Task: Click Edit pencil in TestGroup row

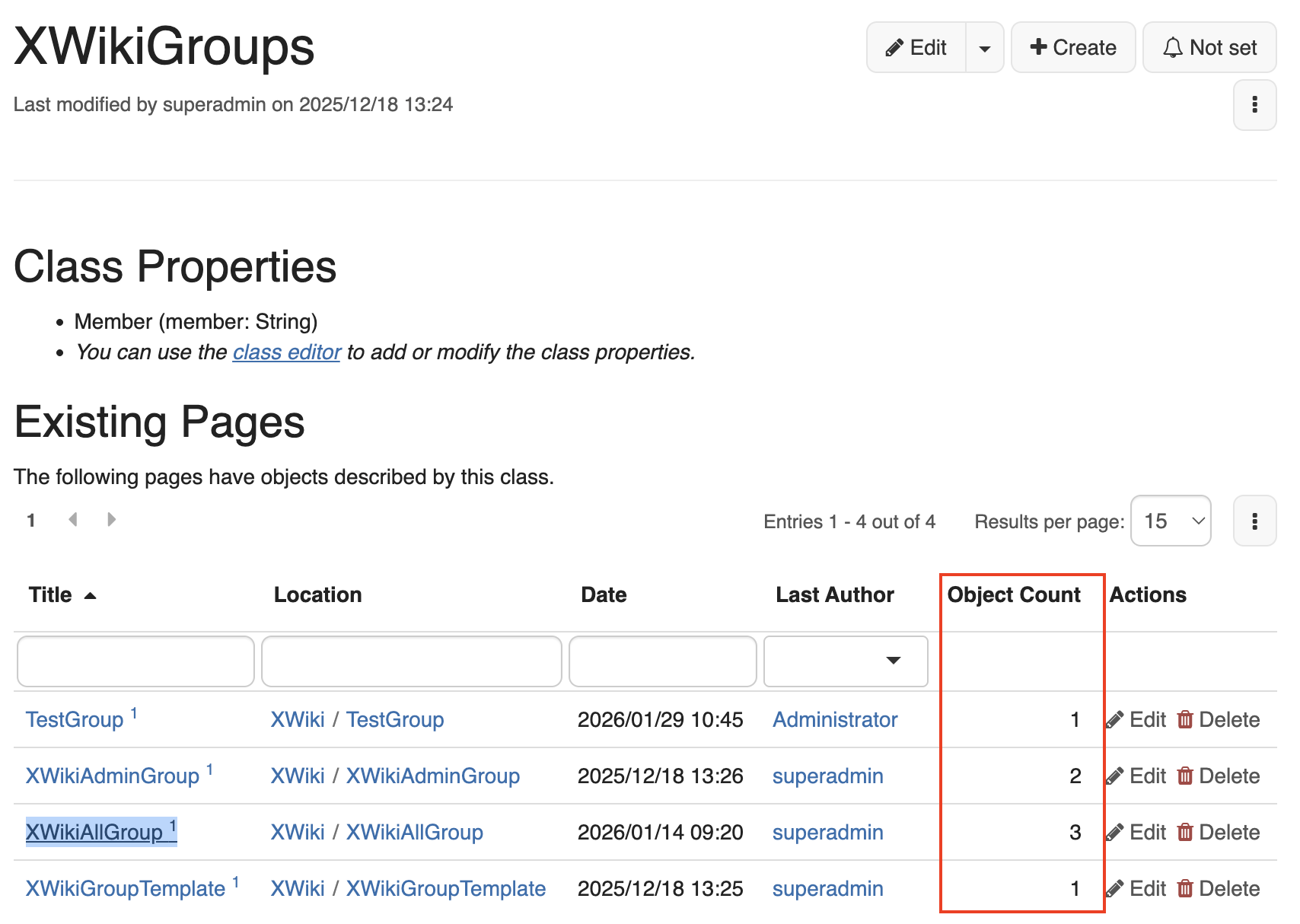Action: (1136, 719)
